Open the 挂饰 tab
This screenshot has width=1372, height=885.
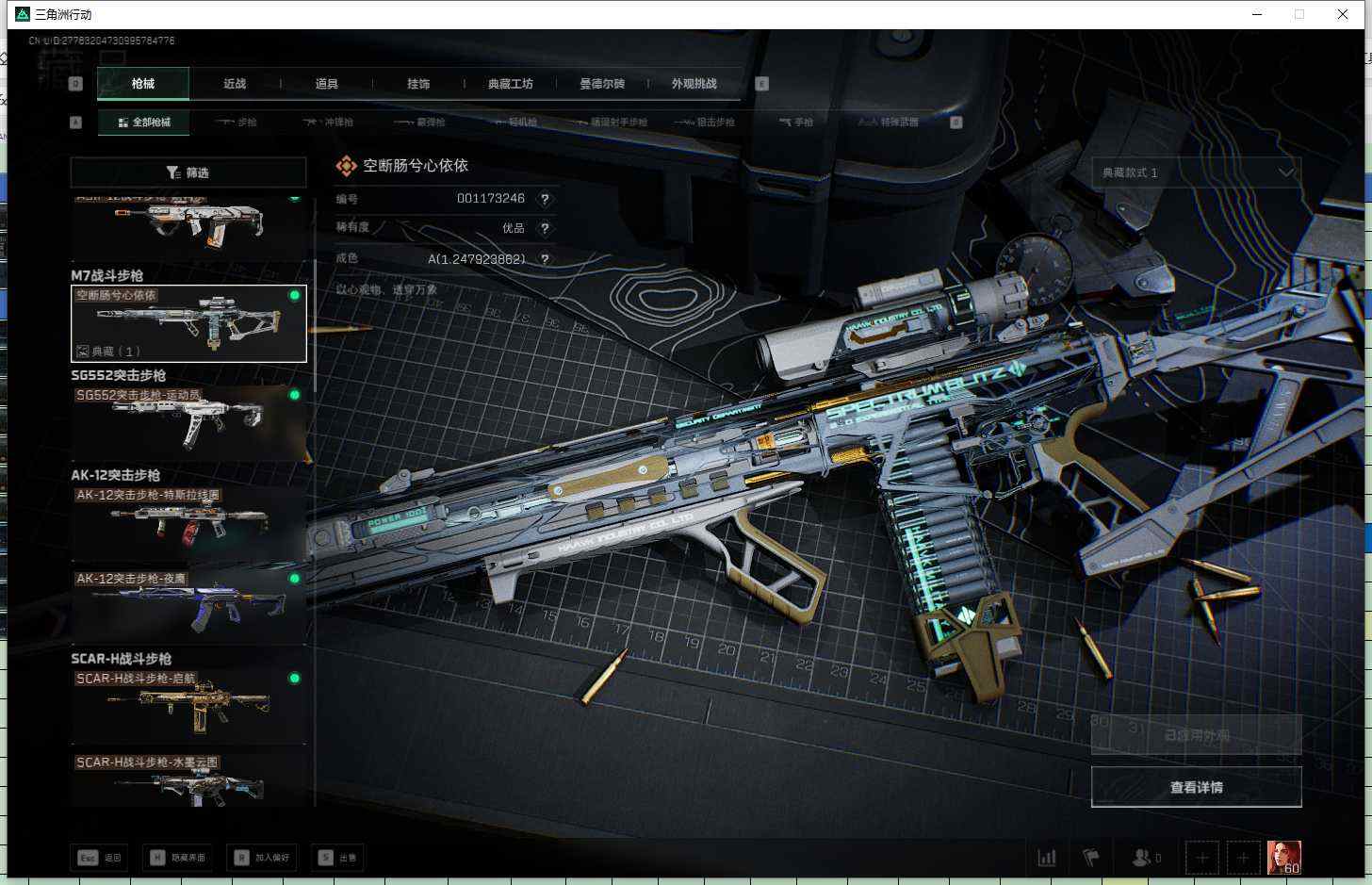click(418, 84)
